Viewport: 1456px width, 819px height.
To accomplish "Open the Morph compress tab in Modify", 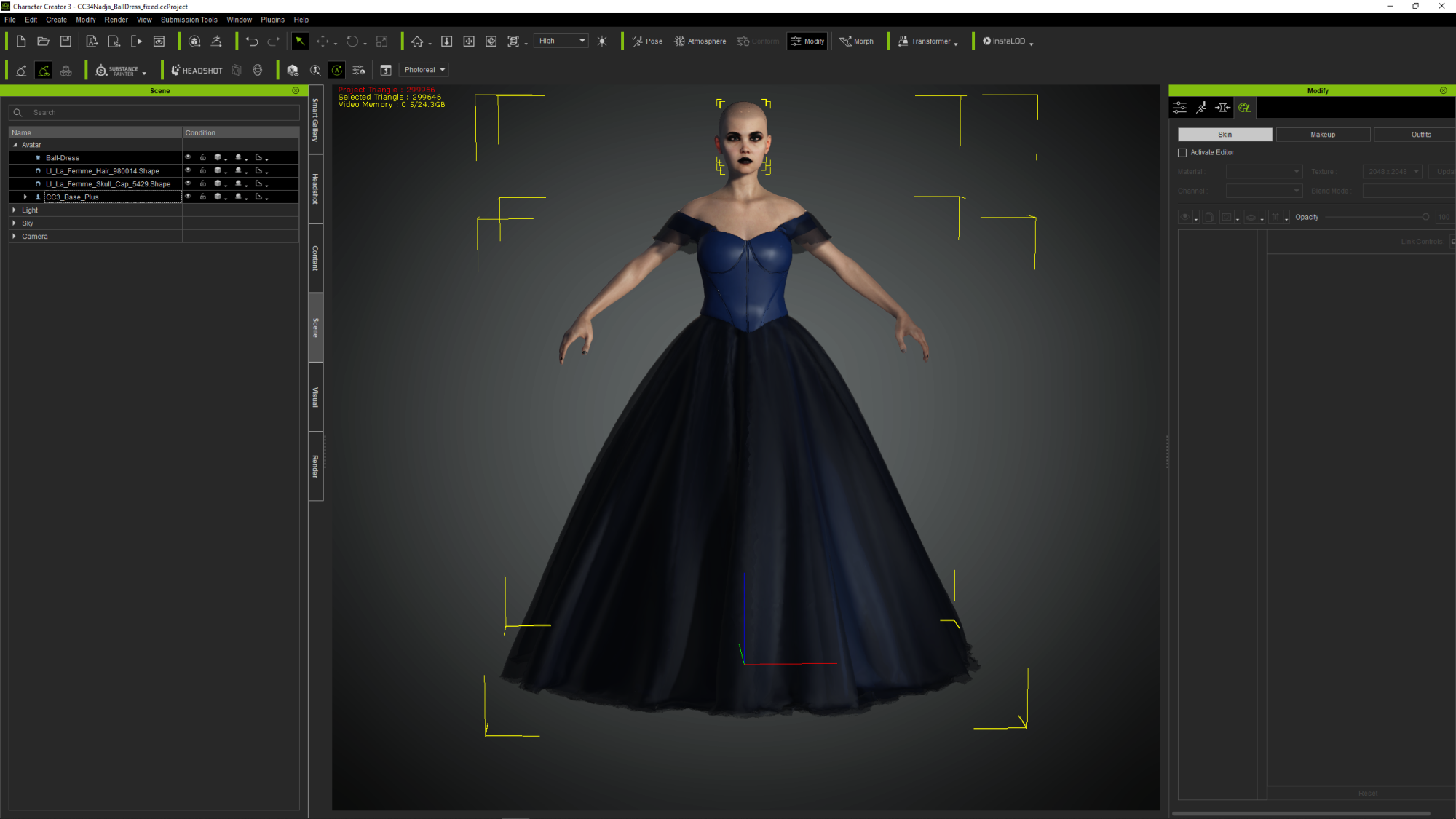I will pos(1223,108).
